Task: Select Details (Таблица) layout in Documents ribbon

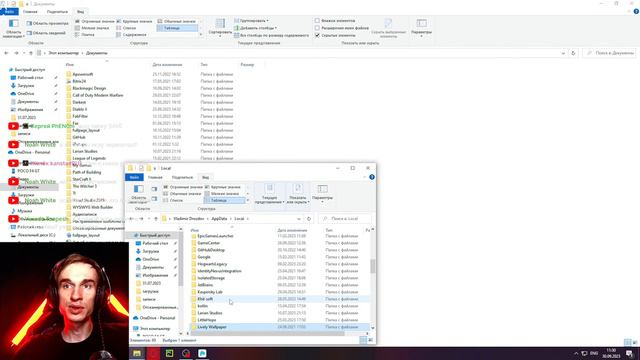Action: pyautogui.click(x=177, y=28)
